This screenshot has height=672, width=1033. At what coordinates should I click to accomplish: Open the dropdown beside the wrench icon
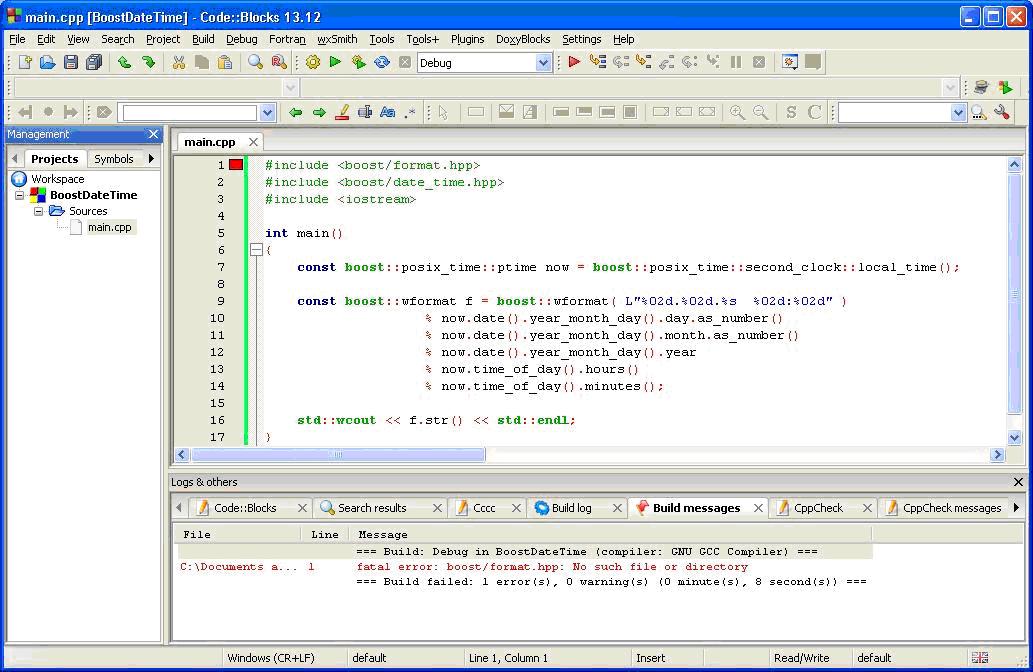coord(958,113)
